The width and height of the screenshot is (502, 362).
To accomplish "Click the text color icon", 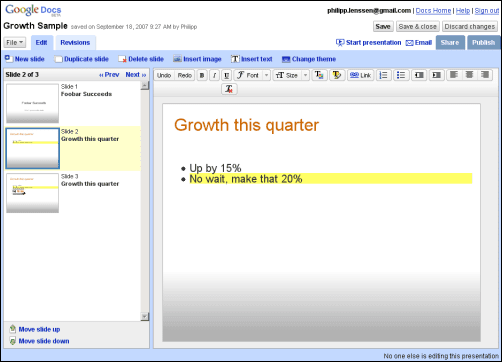I will coord(319,75).
